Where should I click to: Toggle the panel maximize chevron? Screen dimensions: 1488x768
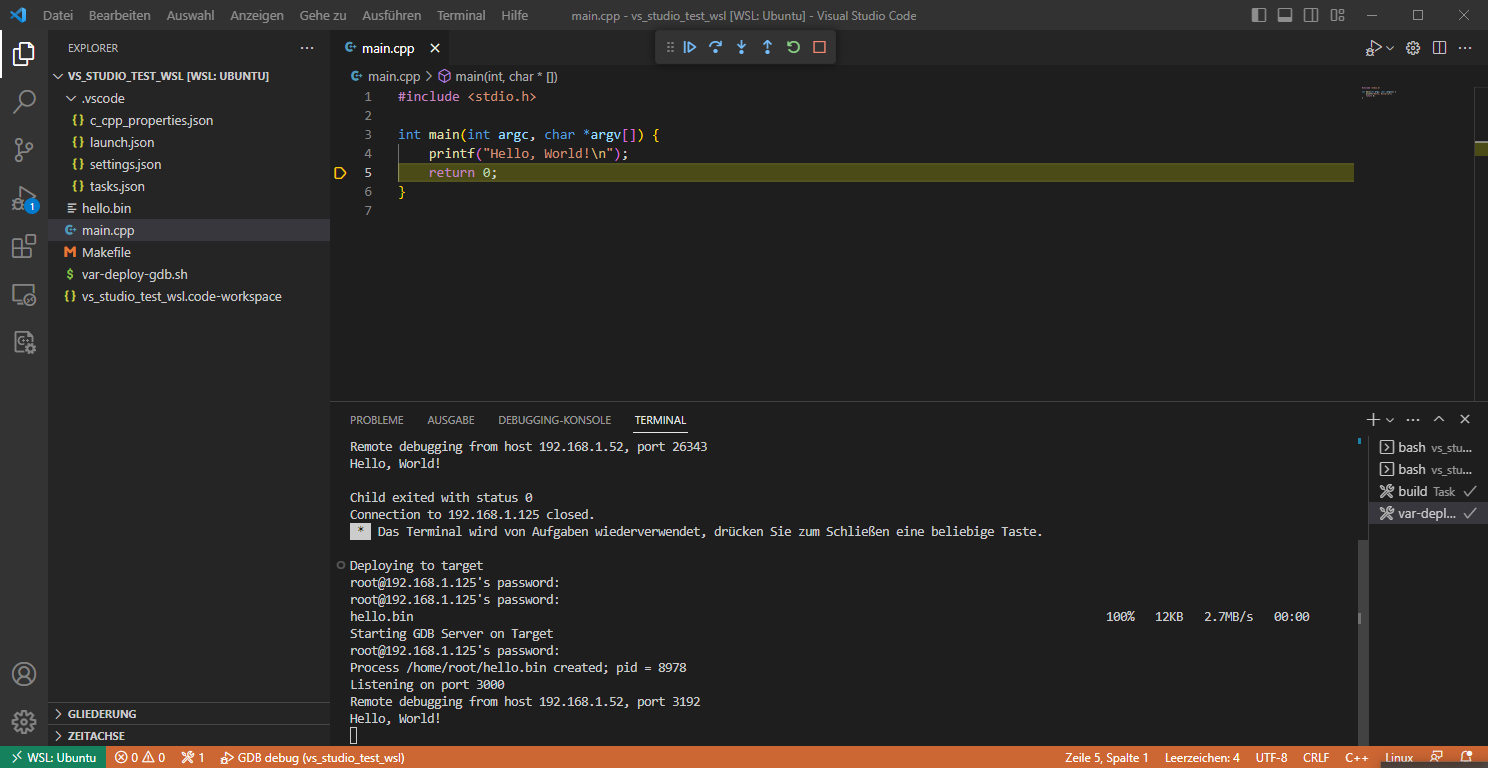[x=1439, y=419]
